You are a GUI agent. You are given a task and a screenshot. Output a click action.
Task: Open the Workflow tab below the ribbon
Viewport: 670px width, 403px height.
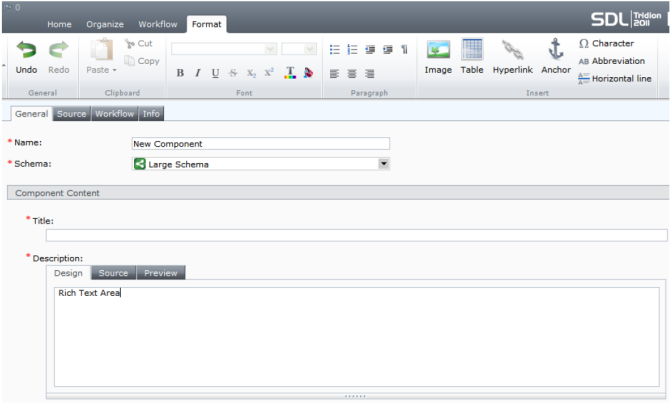tap(113, 114)
